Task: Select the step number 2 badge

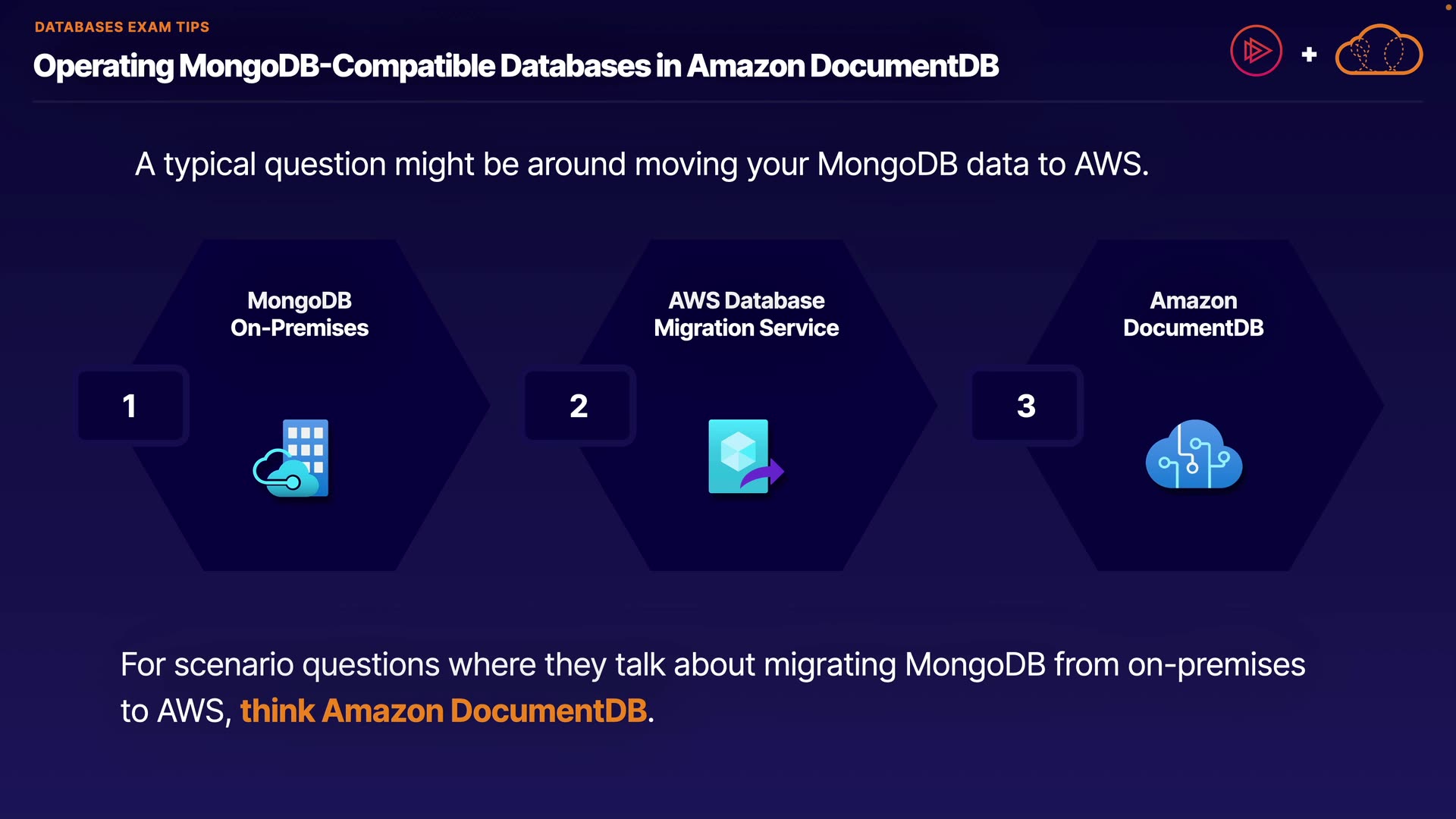Action: [578, 406]
